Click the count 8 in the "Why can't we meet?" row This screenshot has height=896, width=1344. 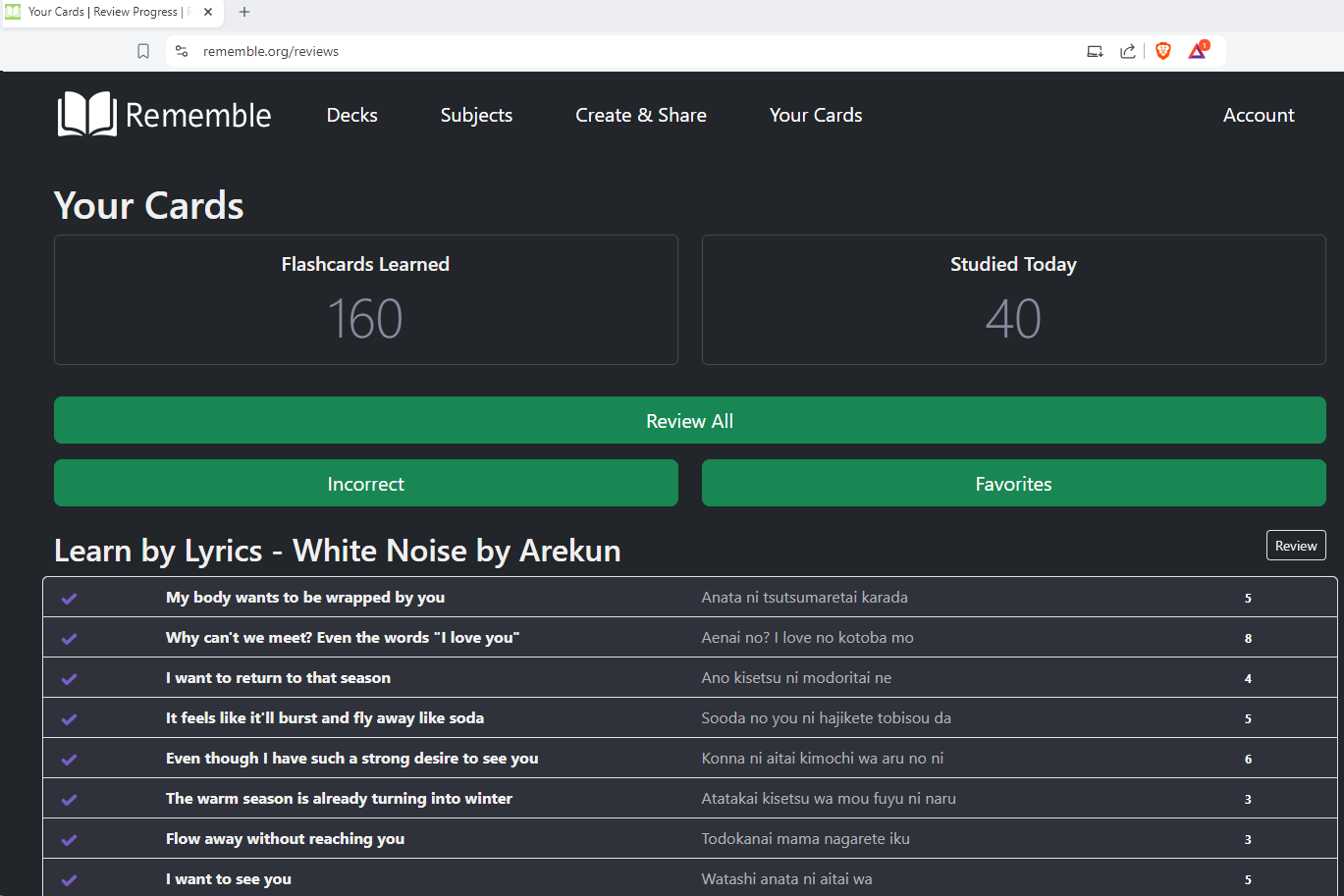coord(1248,638)
